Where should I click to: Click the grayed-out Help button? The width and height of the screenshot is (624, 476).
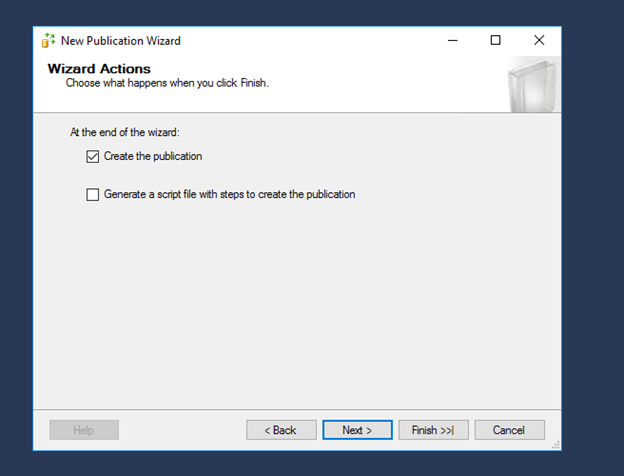point(84,430)
